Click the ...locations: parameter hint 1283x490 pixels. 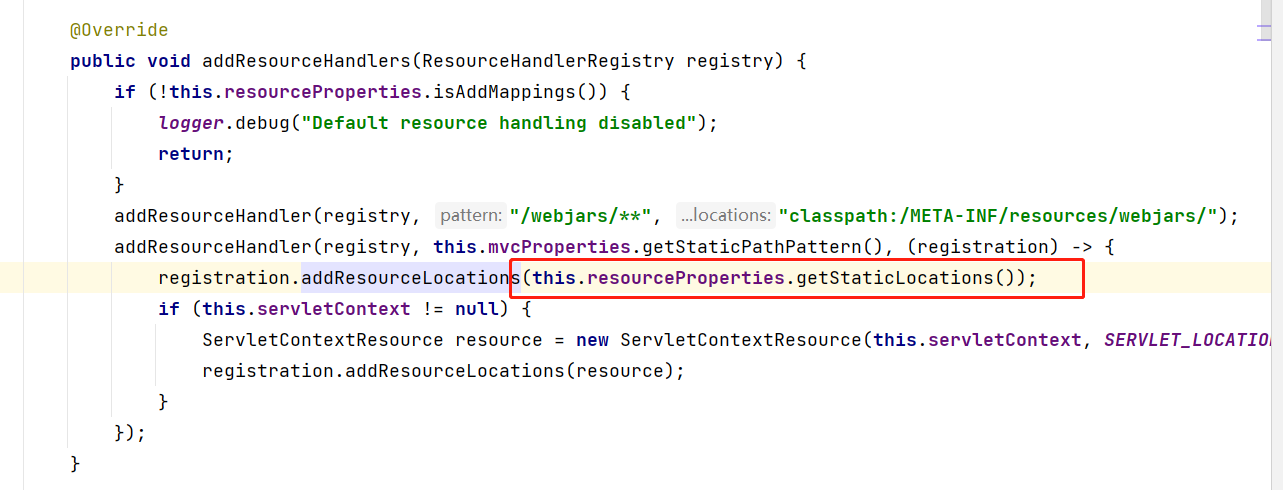click(725, 215)
